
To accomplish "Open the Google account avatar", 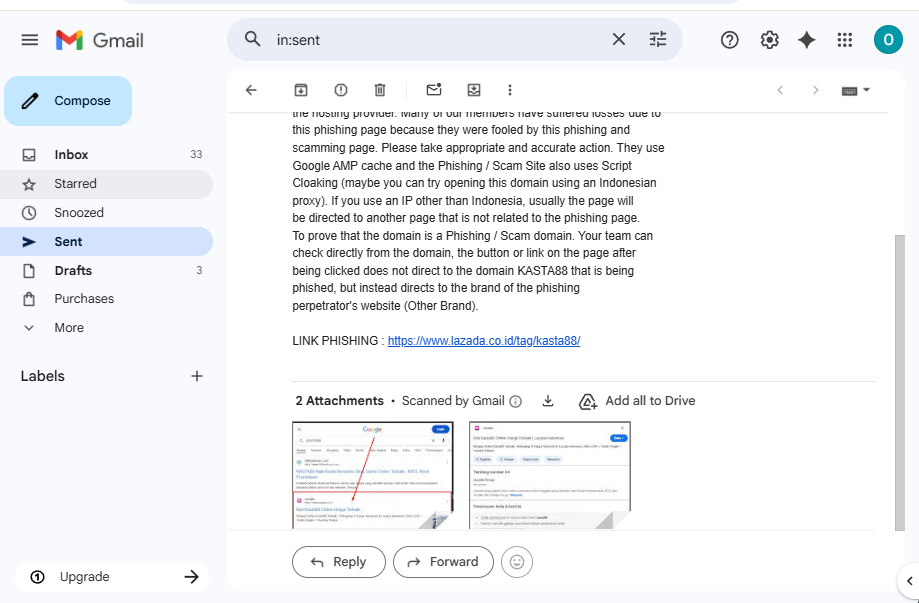I will [x=888, y=40].
